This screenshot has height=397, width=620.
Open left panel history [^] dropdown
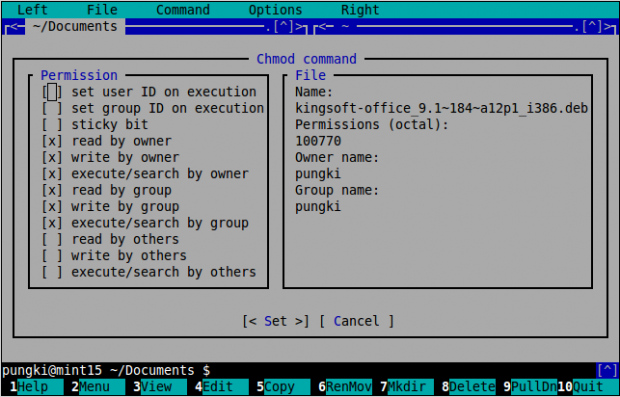click(283, 26)
